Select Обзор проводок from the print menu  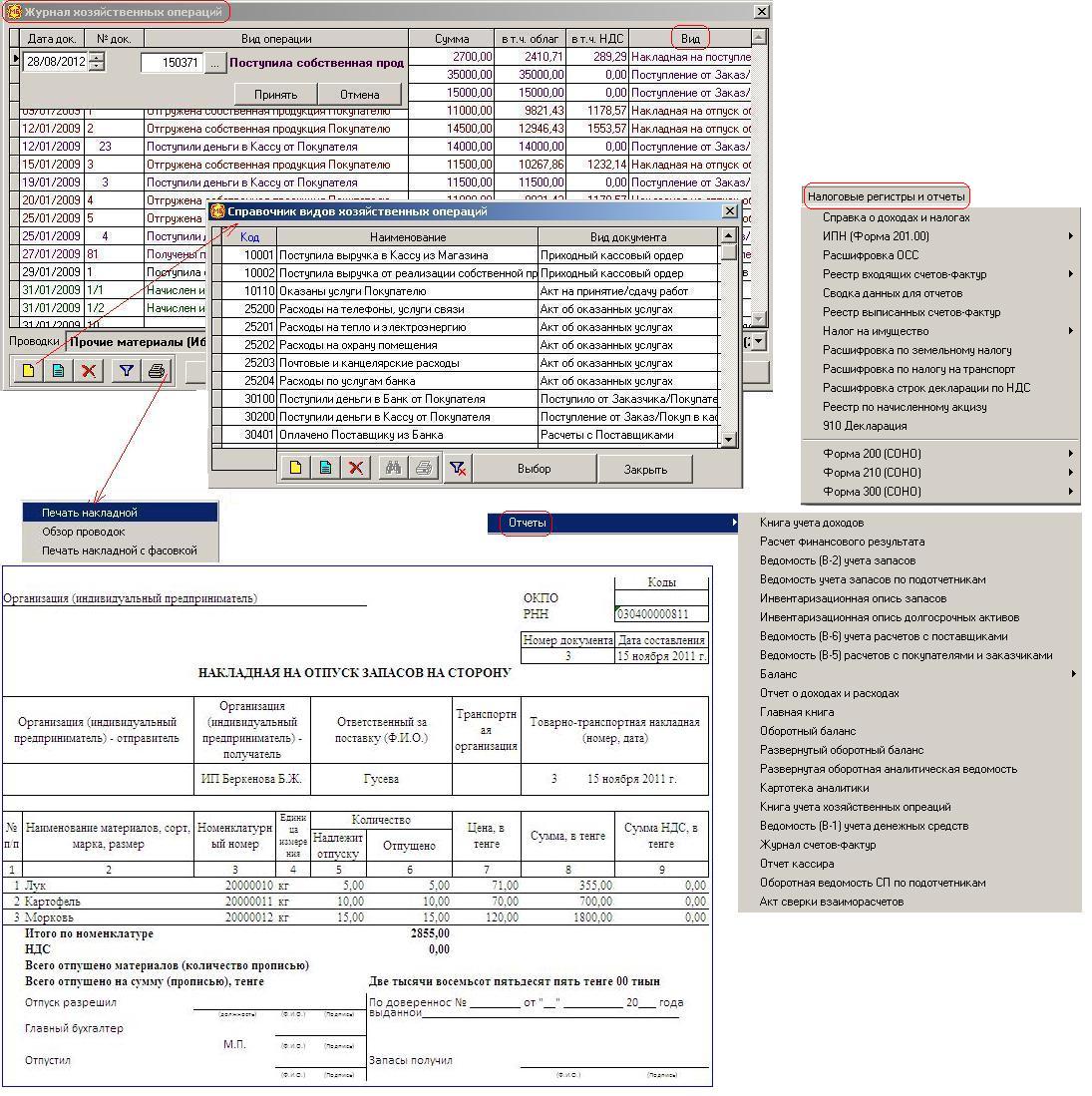121,532
